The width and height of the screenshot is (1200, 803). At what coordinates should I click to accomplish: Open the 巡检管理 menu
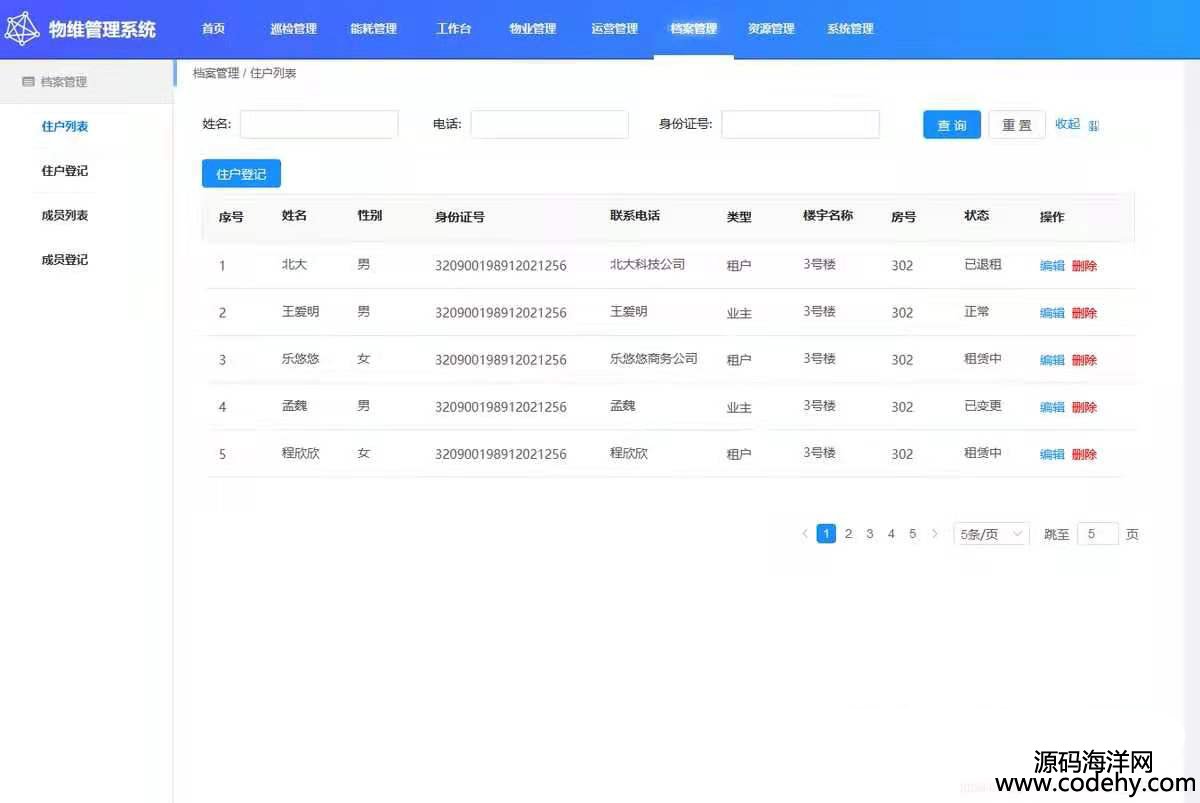[x=293, y=29]
